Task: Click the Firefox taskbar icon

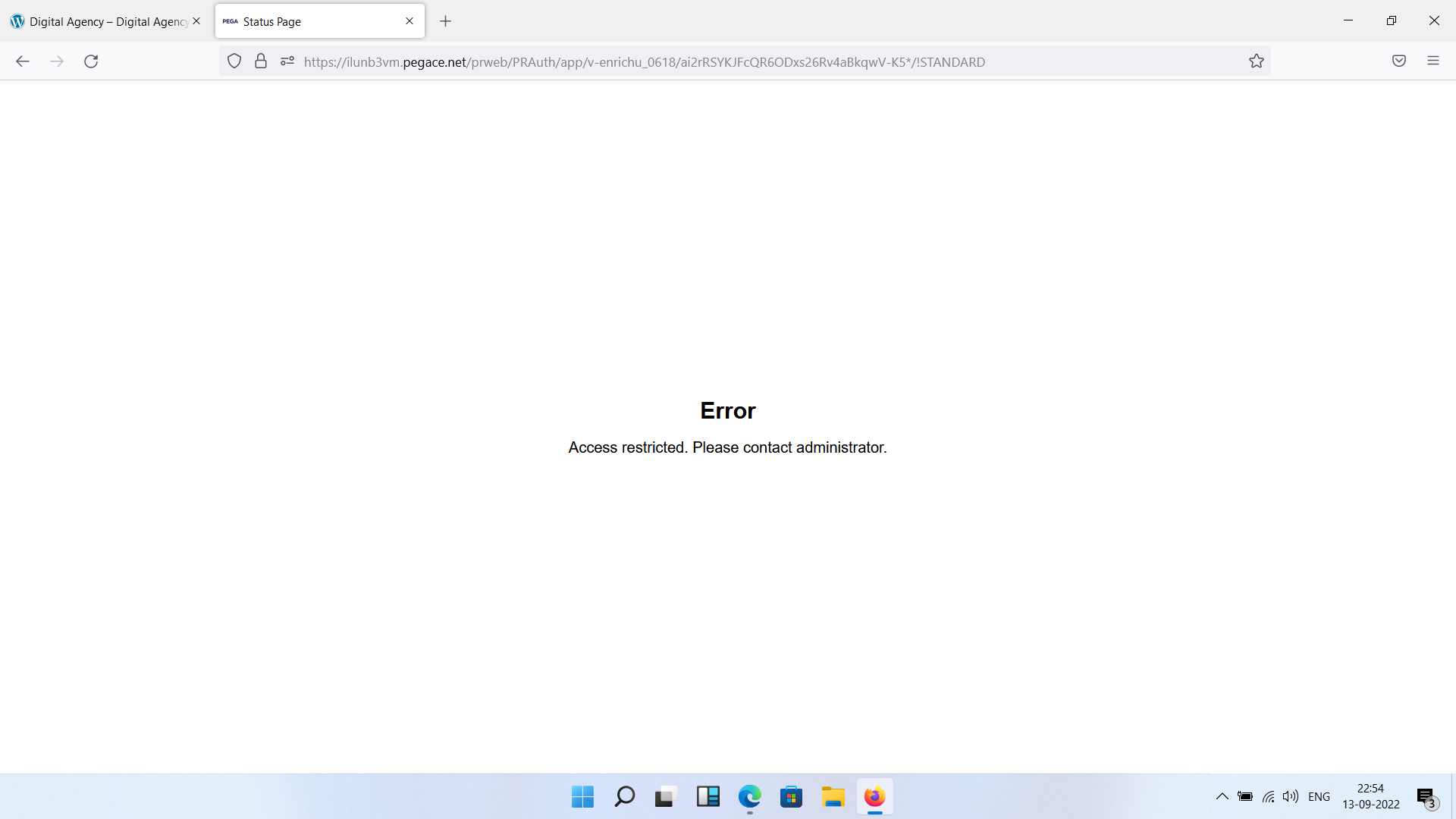Action: pyautogui.click(x=874, y=797)
